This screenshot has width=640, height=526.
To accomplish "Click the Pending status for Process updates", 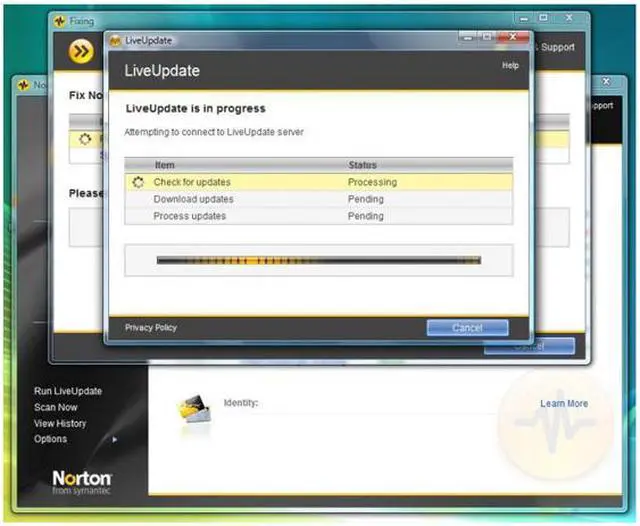I will coord(366,216).
